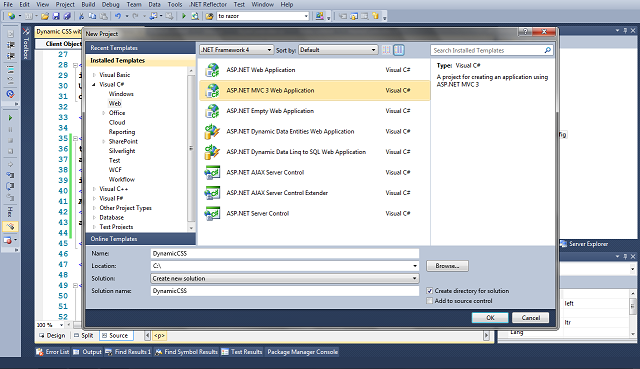640x369 pixels.
Task: Select Dynamic Data Linq to SQL icon
Action: tap(212, 151)
